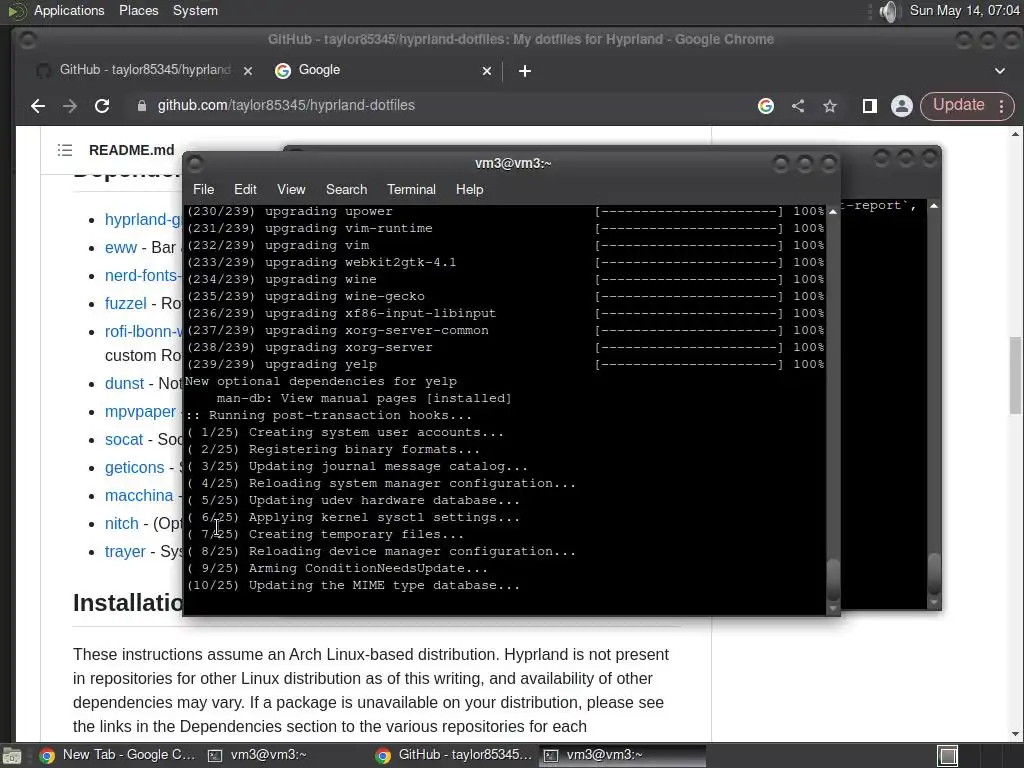Click front terminal scrollbar down arrow
The width and height of the screenshot is (1024, 768).
click(833, 608)
